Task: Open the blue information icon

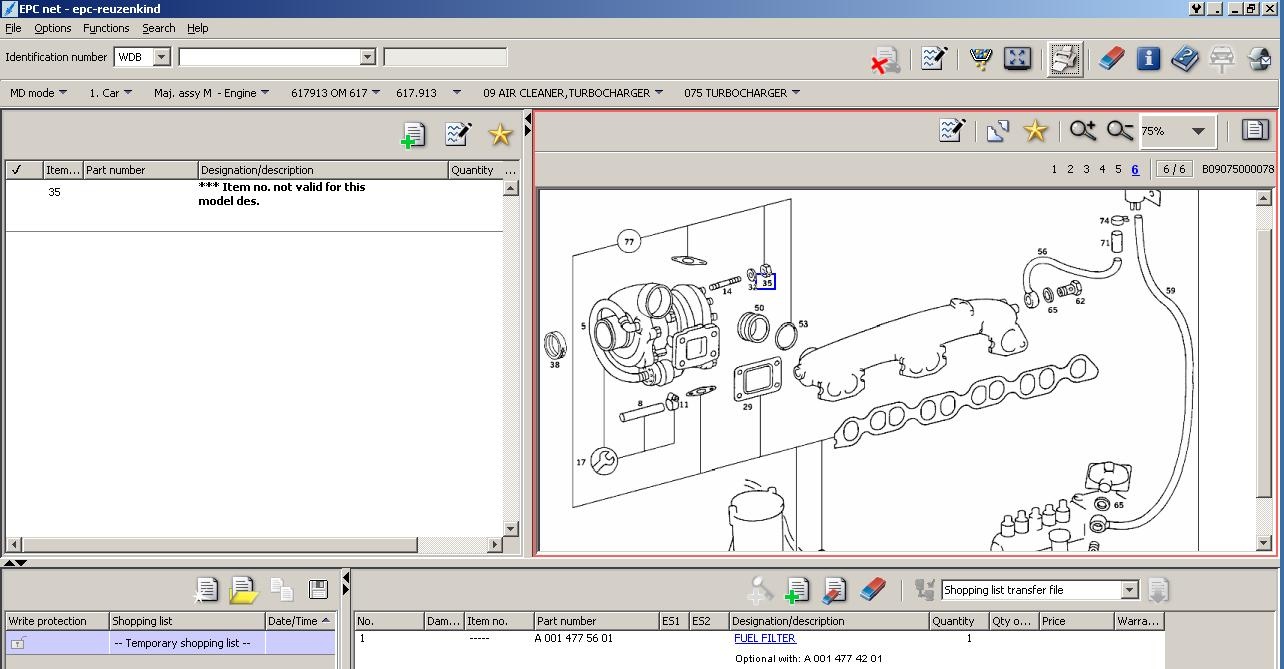Action: pyautogui.click(x=1148, y=58)
